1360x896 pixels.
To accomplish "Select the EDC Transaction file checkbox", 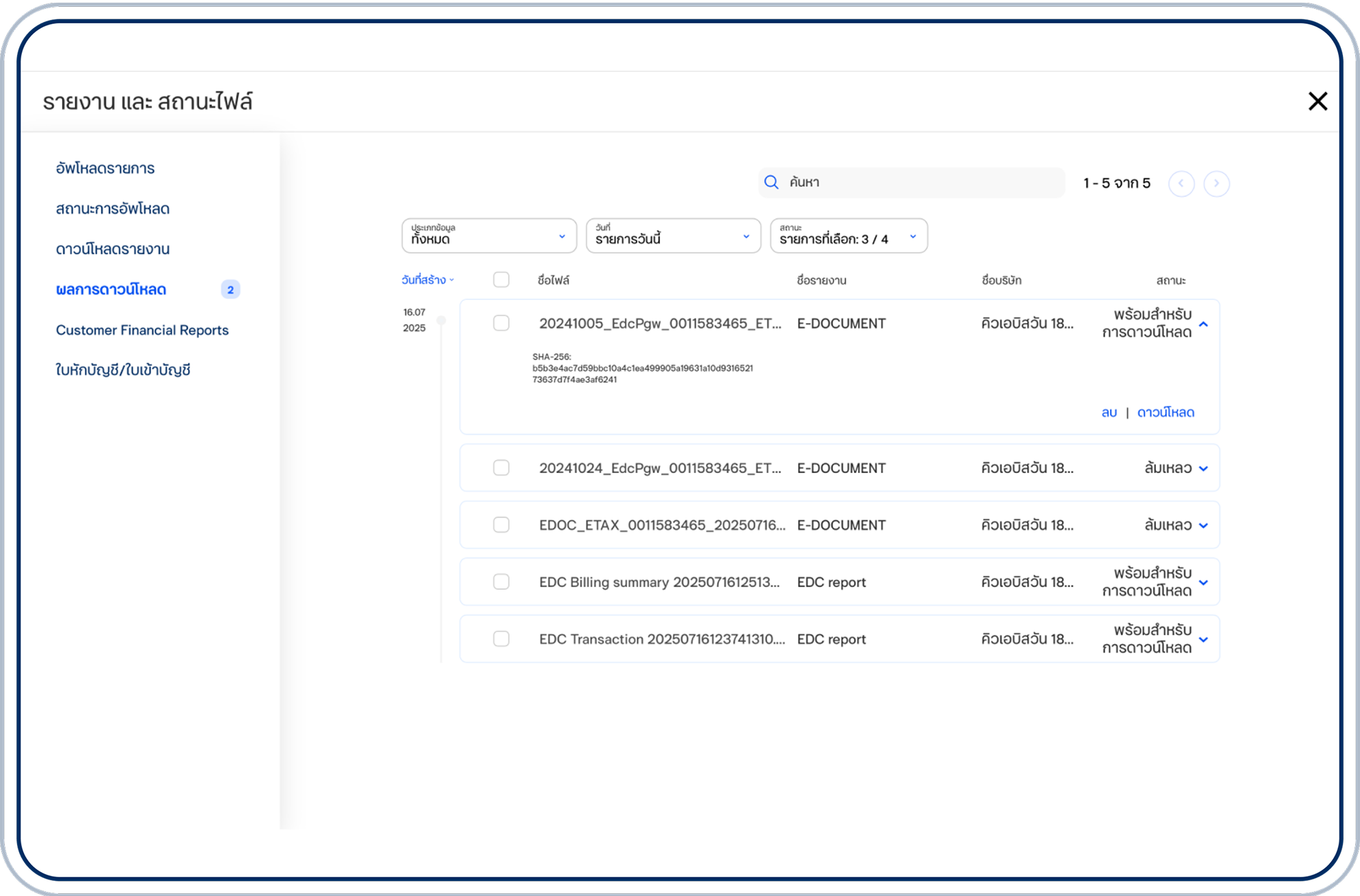I will pyautogui.click(x=501, y=639).
